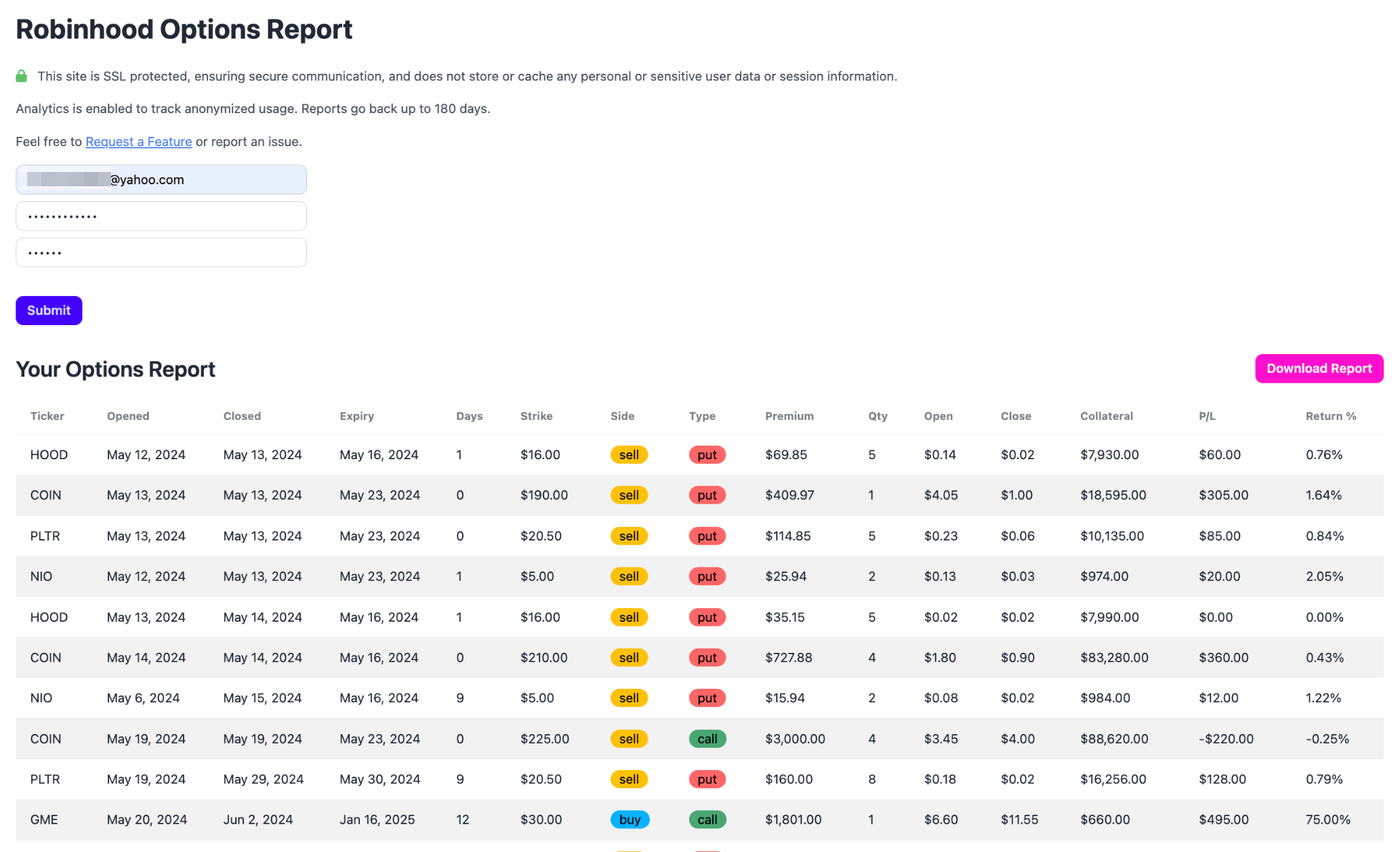This screenshot has width=1400, height=852.
Task: Focus the six-dot code field
Action: click(161, 253)
